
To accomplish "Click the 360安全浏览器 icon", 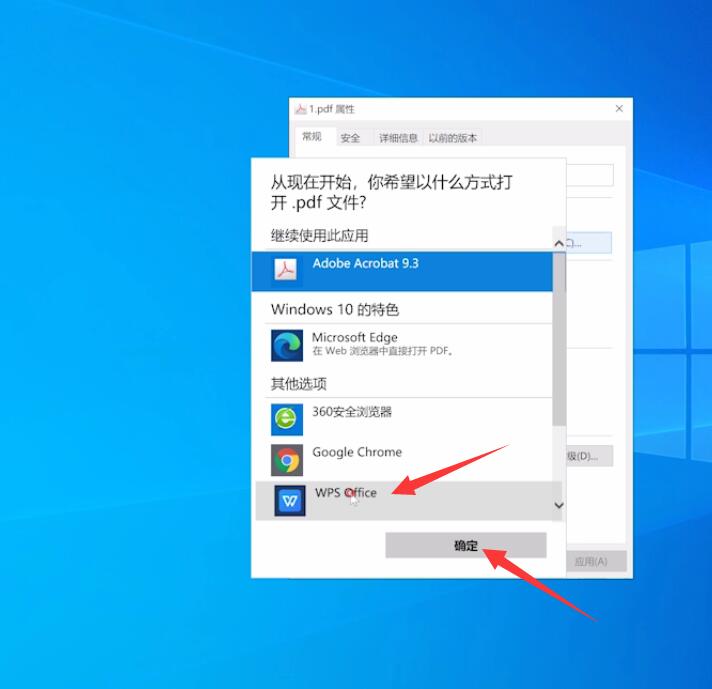I will point(287,419).
